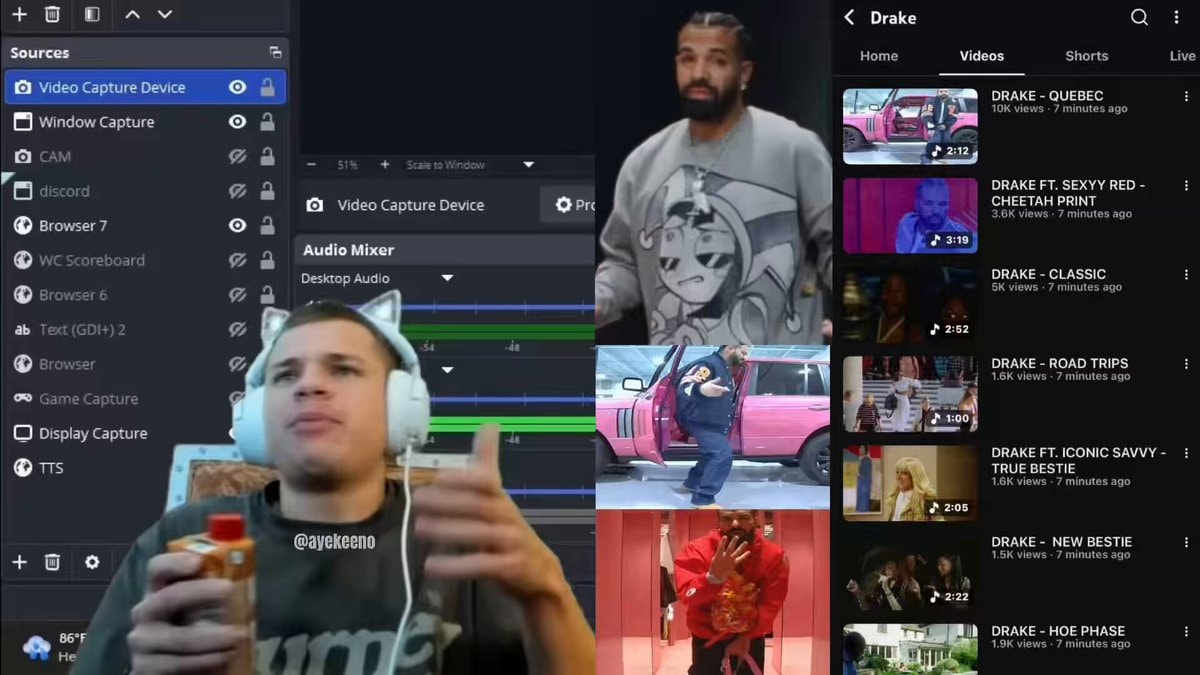Move item up with top arrow
This screenshot has width=1200, height=675.
click(x=132, y=15)
